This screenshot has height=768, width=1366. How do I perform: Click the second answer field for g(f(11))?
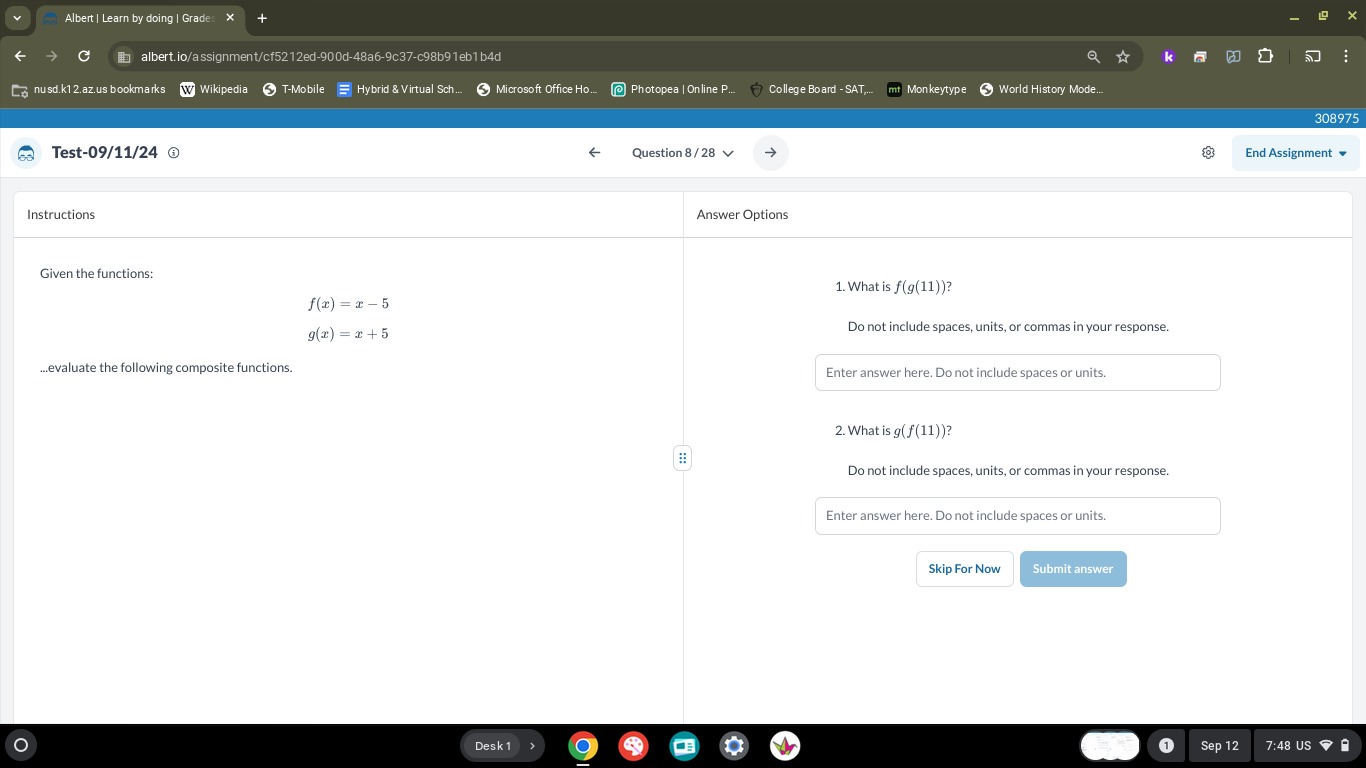point(1017,516)
